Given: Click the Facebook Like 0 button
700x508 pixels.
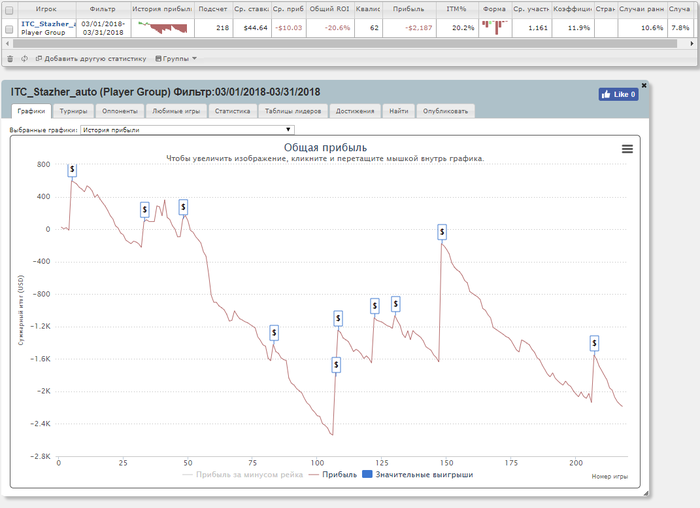Looking at the screenshot, I should [x=618, y=94].
